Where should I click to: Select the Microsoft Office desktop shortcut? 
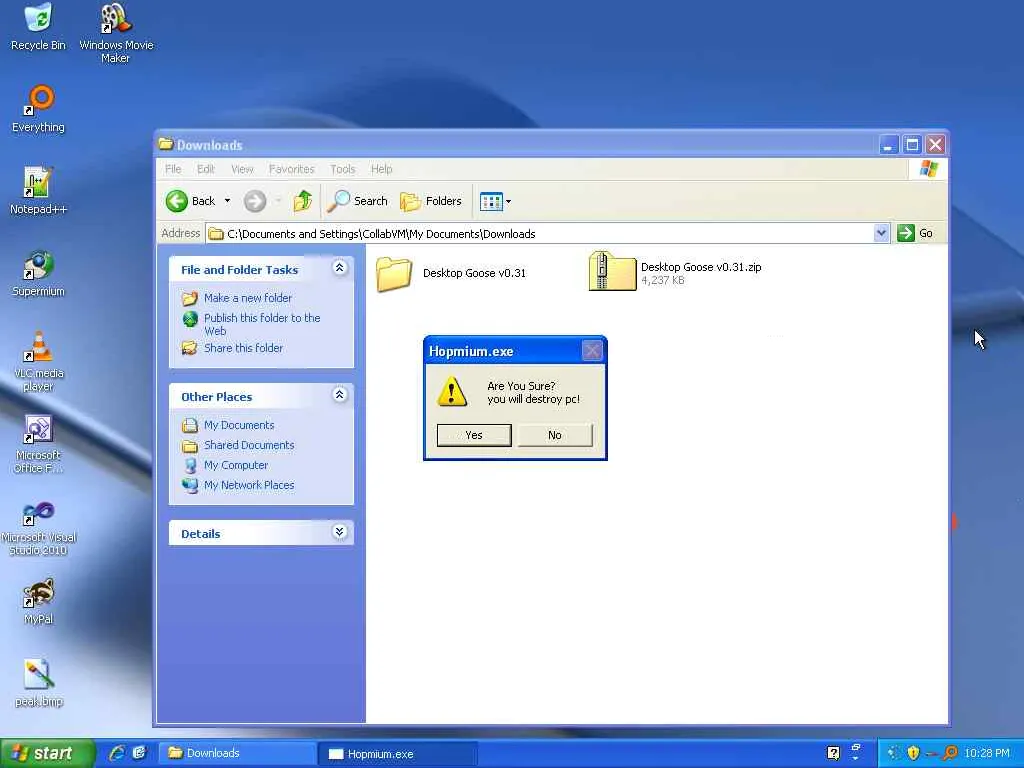point(39,444)
